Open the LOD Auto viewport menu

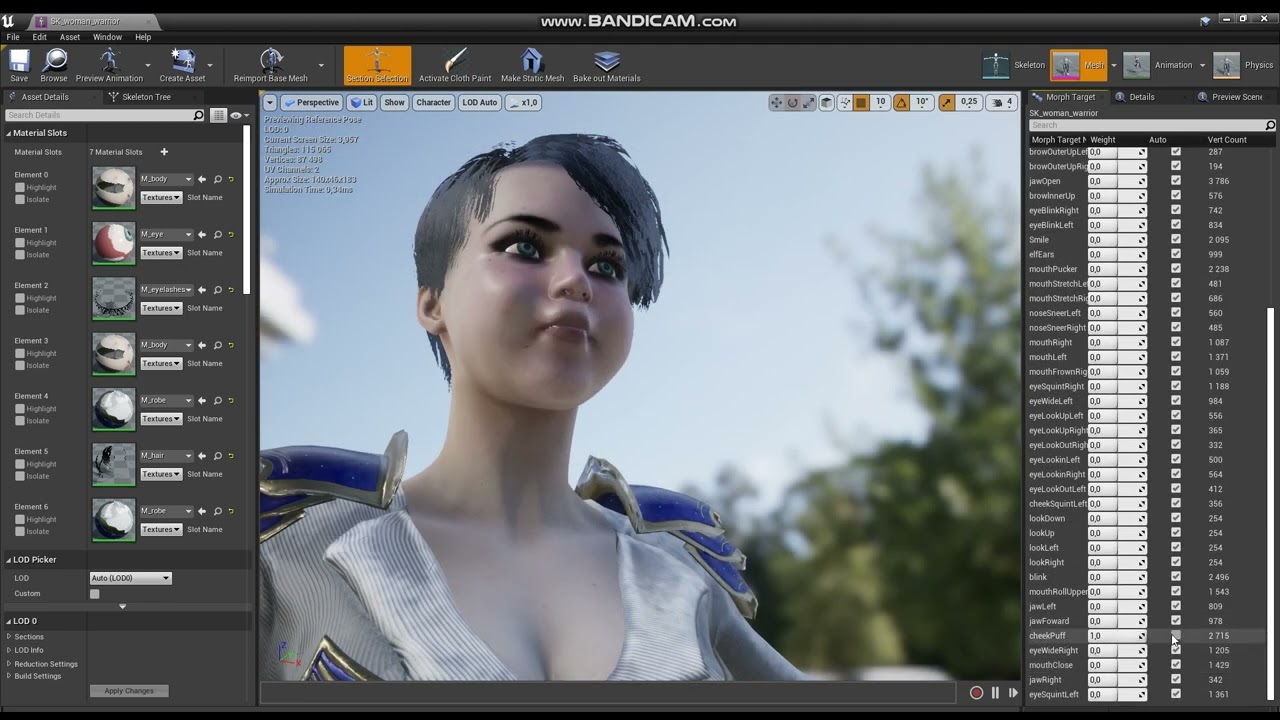(x=480, y=102)
